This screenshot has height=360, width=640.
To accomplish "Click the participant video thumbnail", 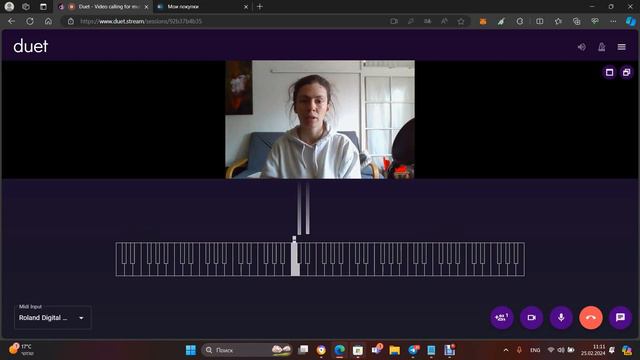I will 320,120.
